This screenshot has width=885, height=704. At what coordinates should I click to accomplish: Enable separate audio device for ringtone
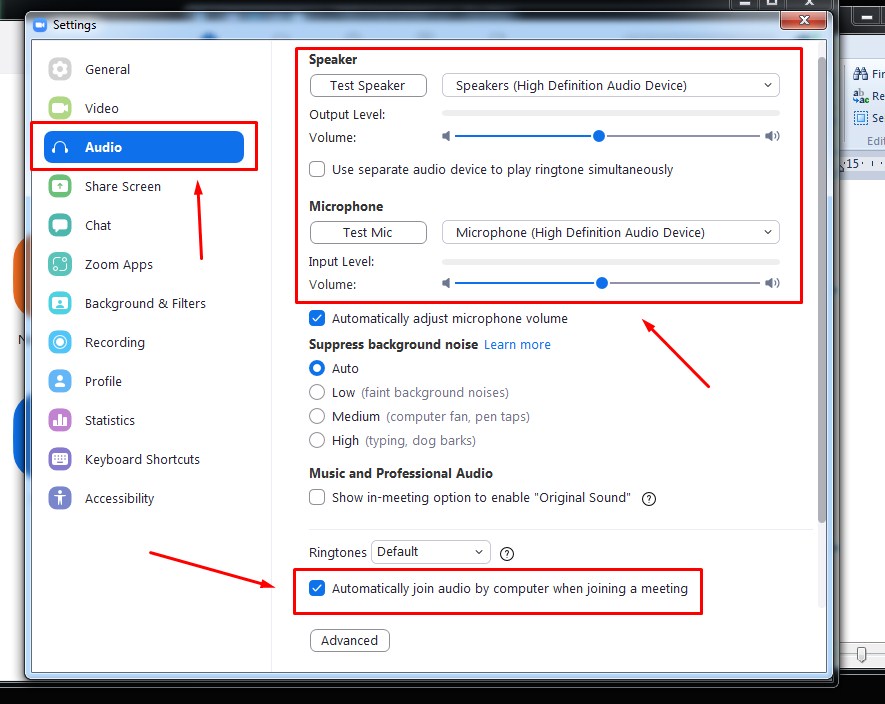(317, 169)
